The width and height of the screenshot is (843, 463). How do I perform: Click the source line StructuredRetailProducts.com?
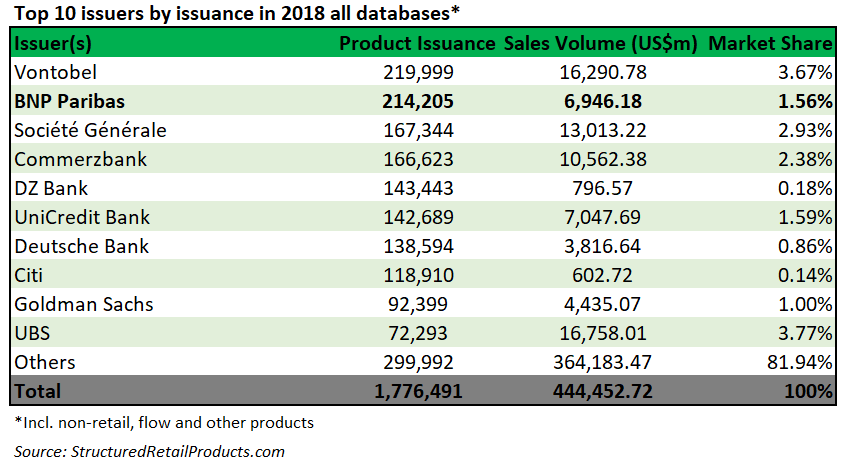(x=149, y=452)
